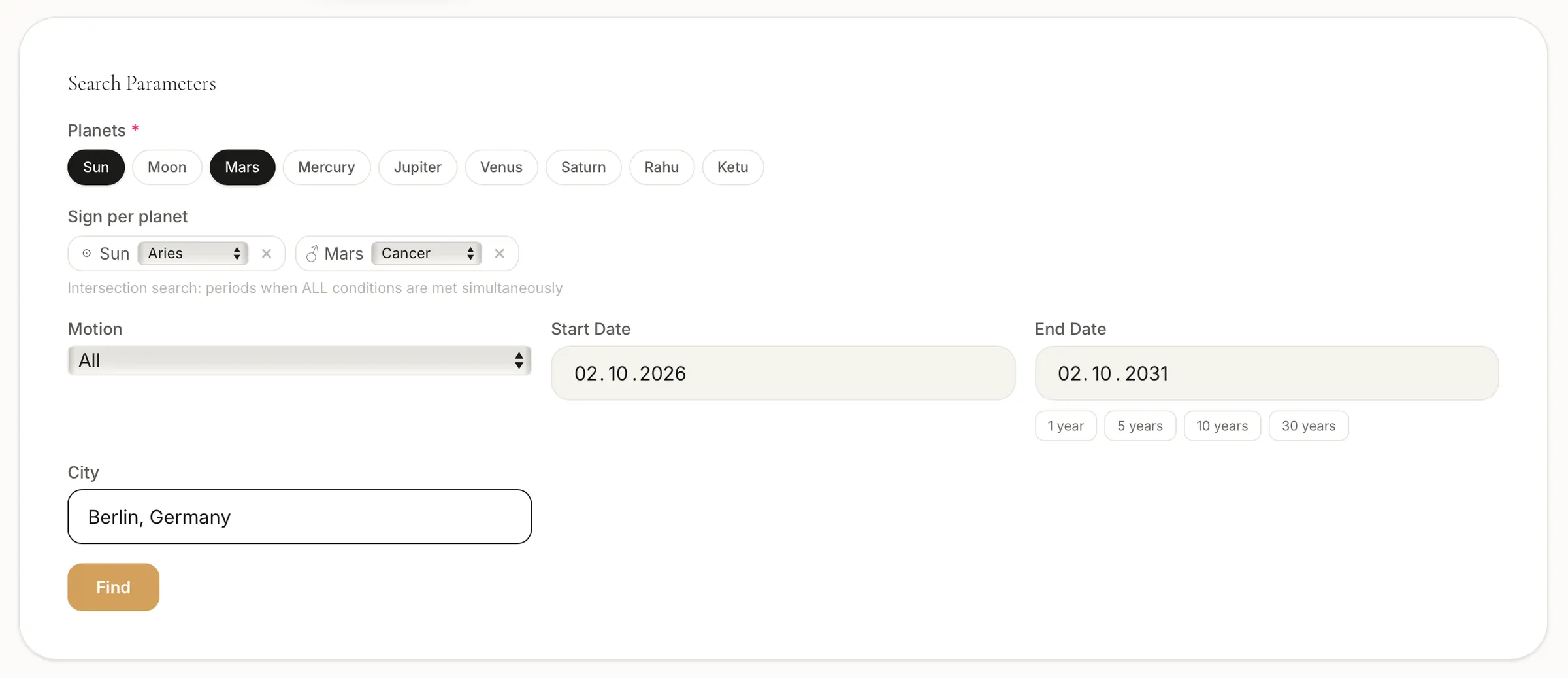Click the Intersection search hint text
Screen dimensions: 1568x678
[x=315, y=288]
